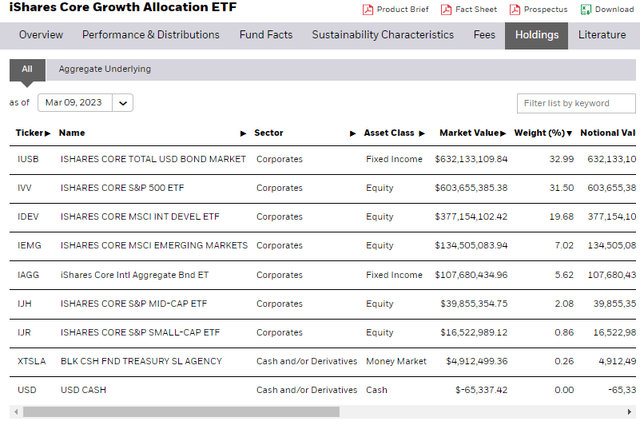Click the horizontal scrollbar thumb
This screenshot has width=640, height=421.
[x=181, y=412]
